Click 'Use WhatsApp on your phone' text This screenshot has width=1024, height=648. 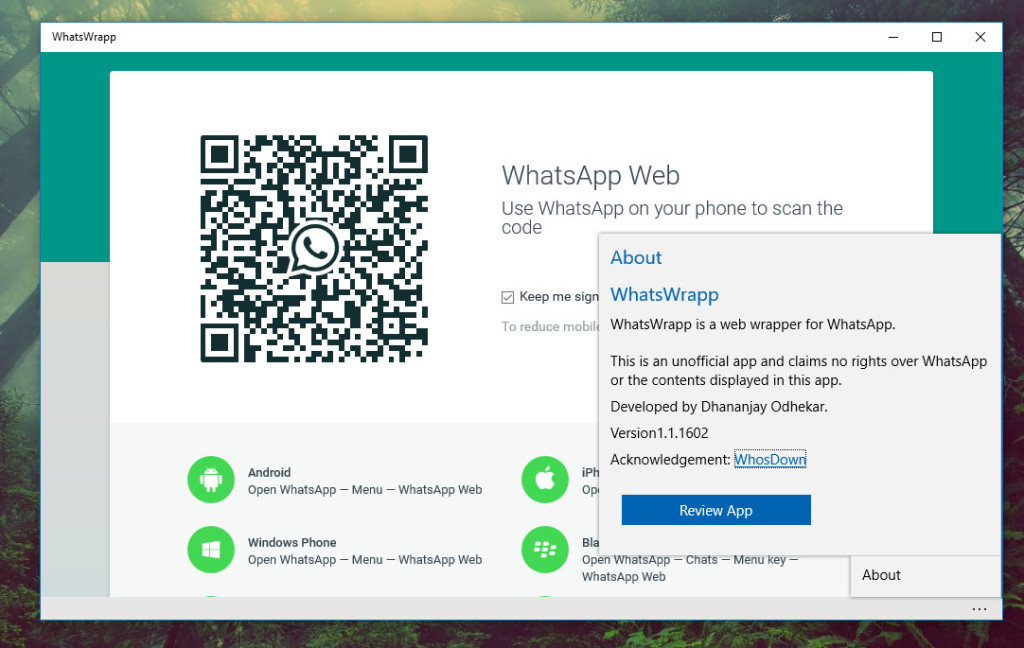(672, 218)
